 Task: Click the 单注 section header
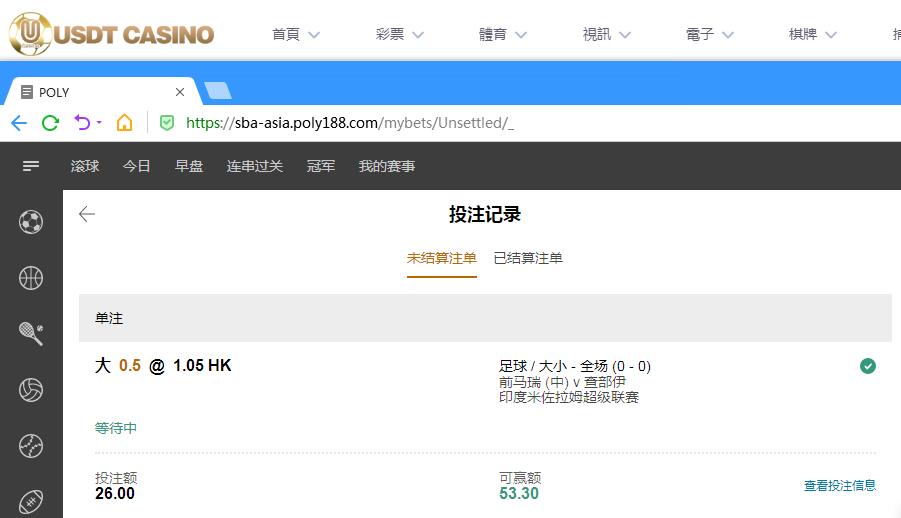(x=485, y=318)
